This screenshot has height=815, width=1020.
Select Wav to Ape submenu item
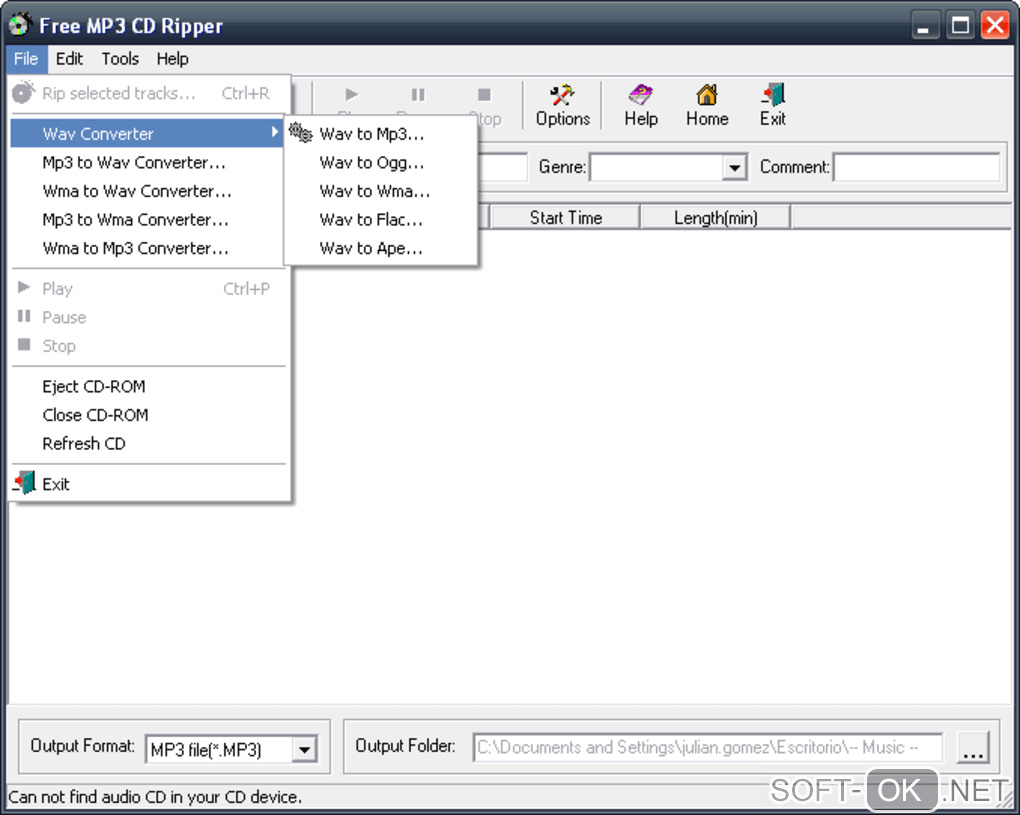[x=381, y=248]
